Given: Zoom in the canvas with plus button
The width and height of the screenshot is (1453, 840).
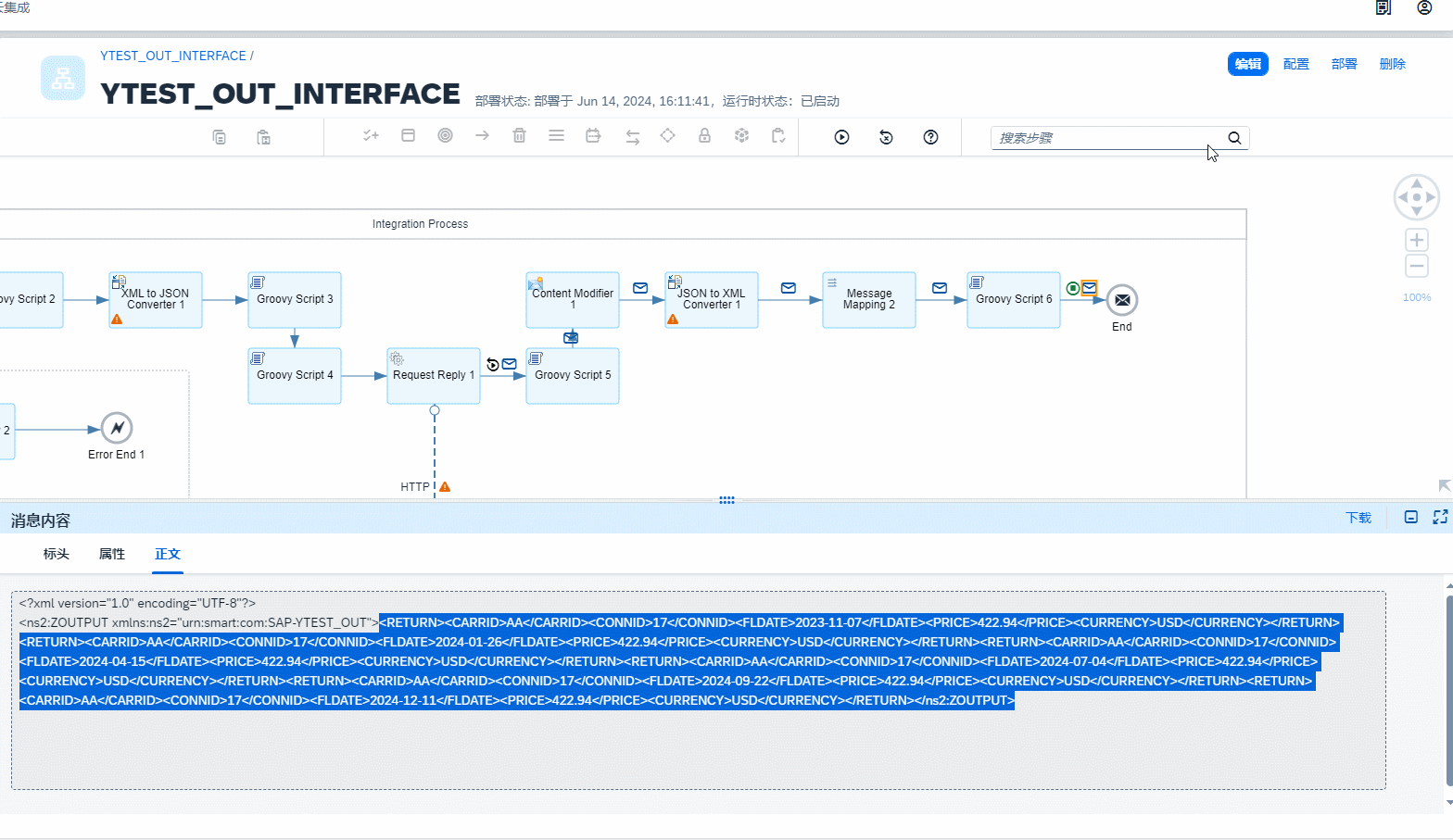Looking at the screenshot, I should point(1416,240).
